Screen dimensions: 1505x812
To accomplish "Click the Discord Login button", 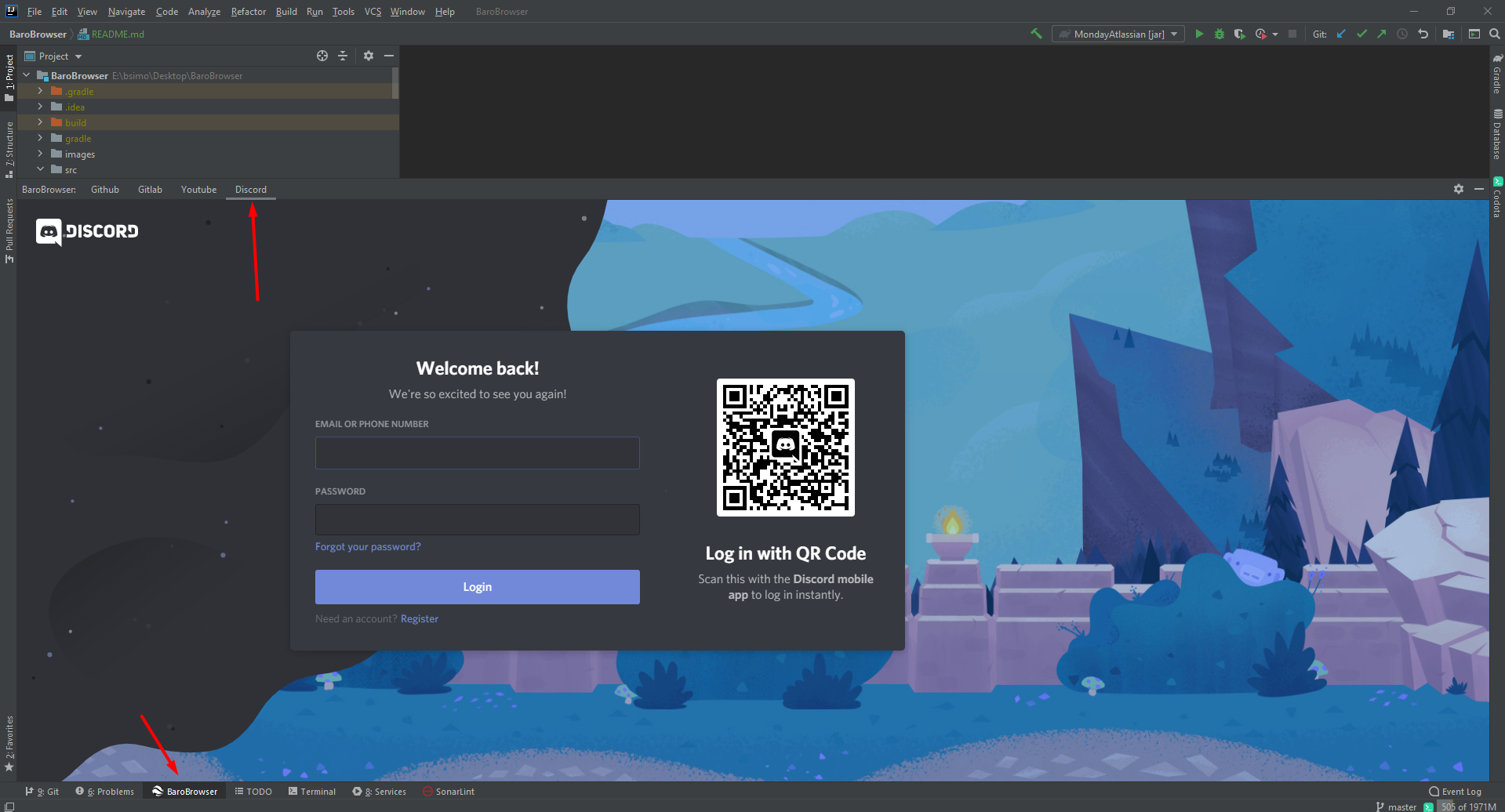I will [x=478, y=587].
